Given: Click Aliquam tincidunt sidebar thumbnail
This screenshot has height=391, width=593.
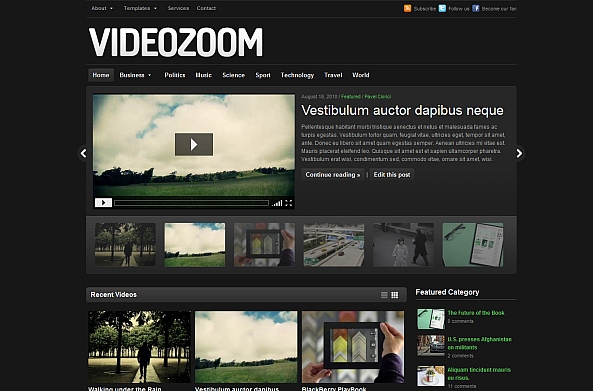Looking at the screenshot, I should [431, 375].
